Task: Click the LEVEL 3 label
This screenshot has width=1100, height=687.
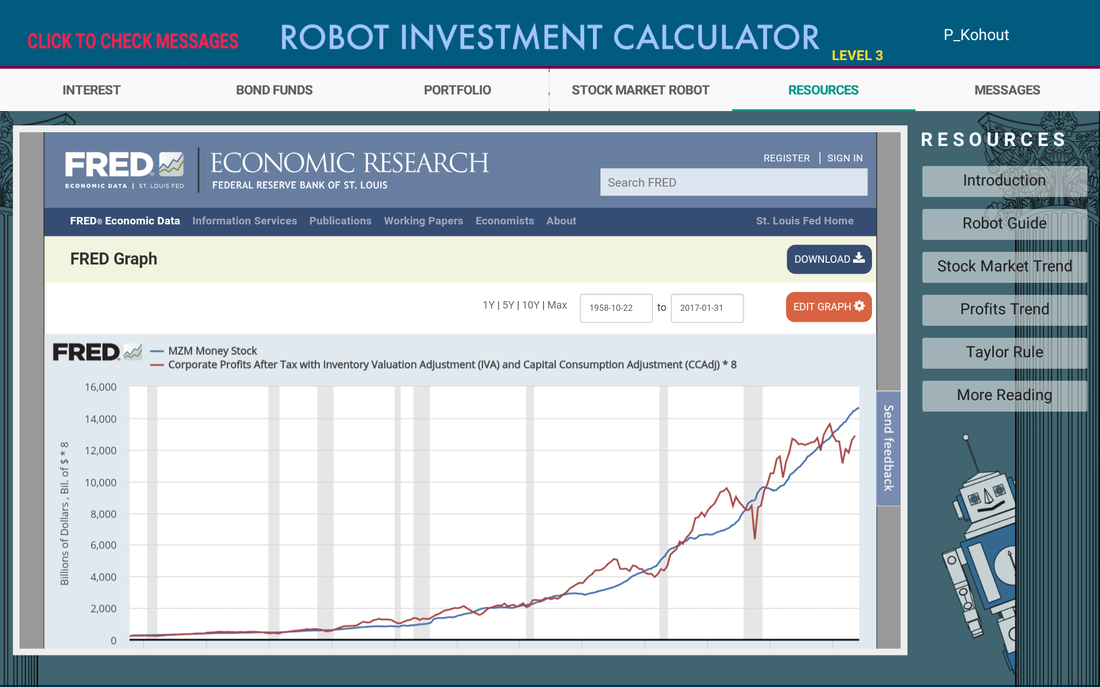Action: (857, 55)
